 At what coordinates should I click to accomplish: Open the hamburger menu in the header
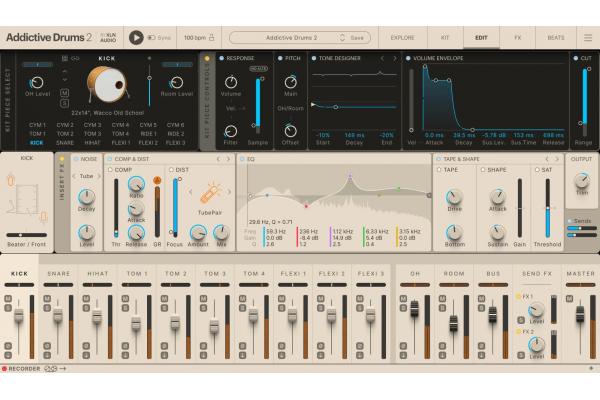tap(588, 38)
